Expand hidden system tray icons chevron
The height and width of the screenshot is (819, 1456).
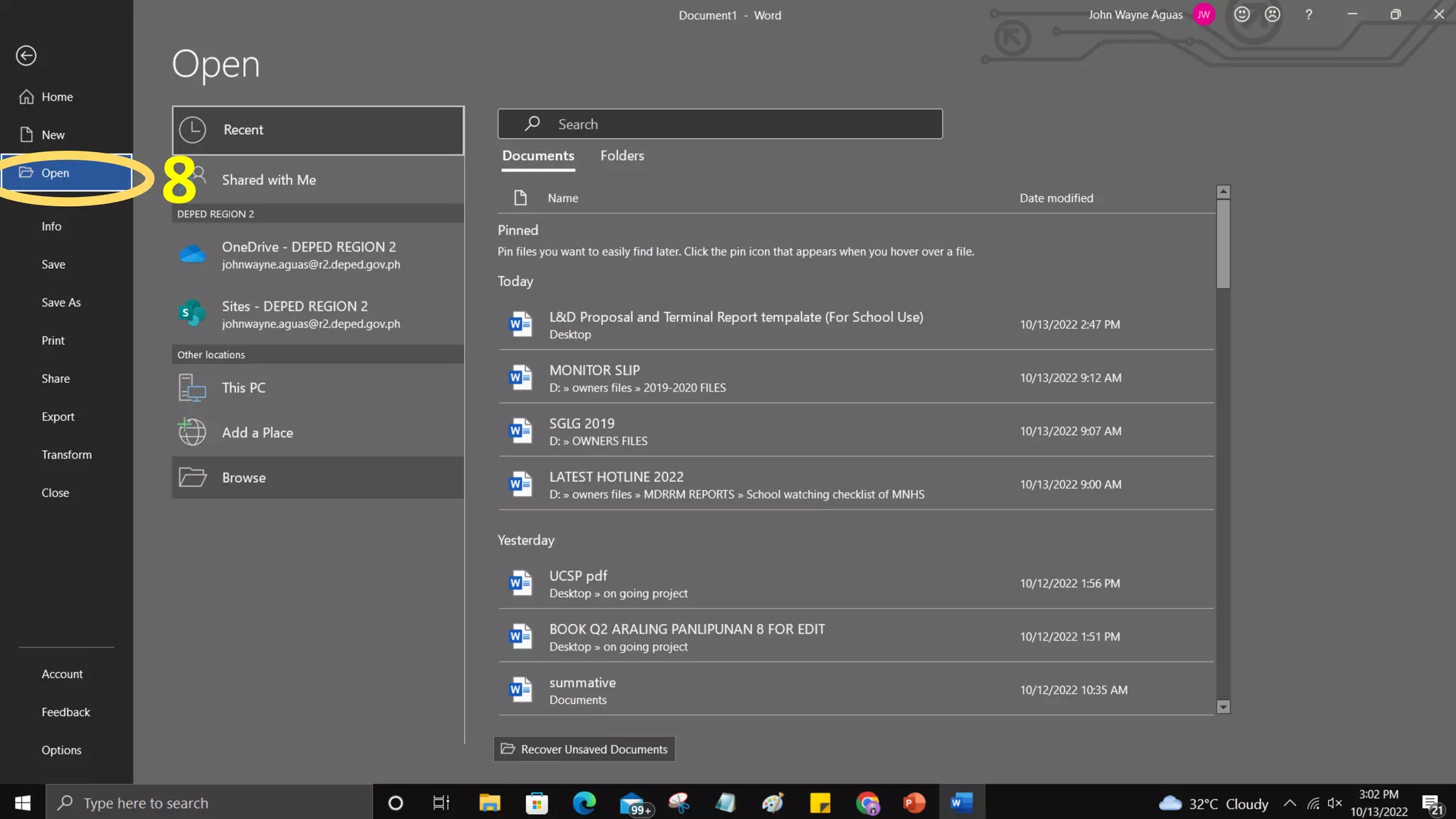coord(1290,803)
